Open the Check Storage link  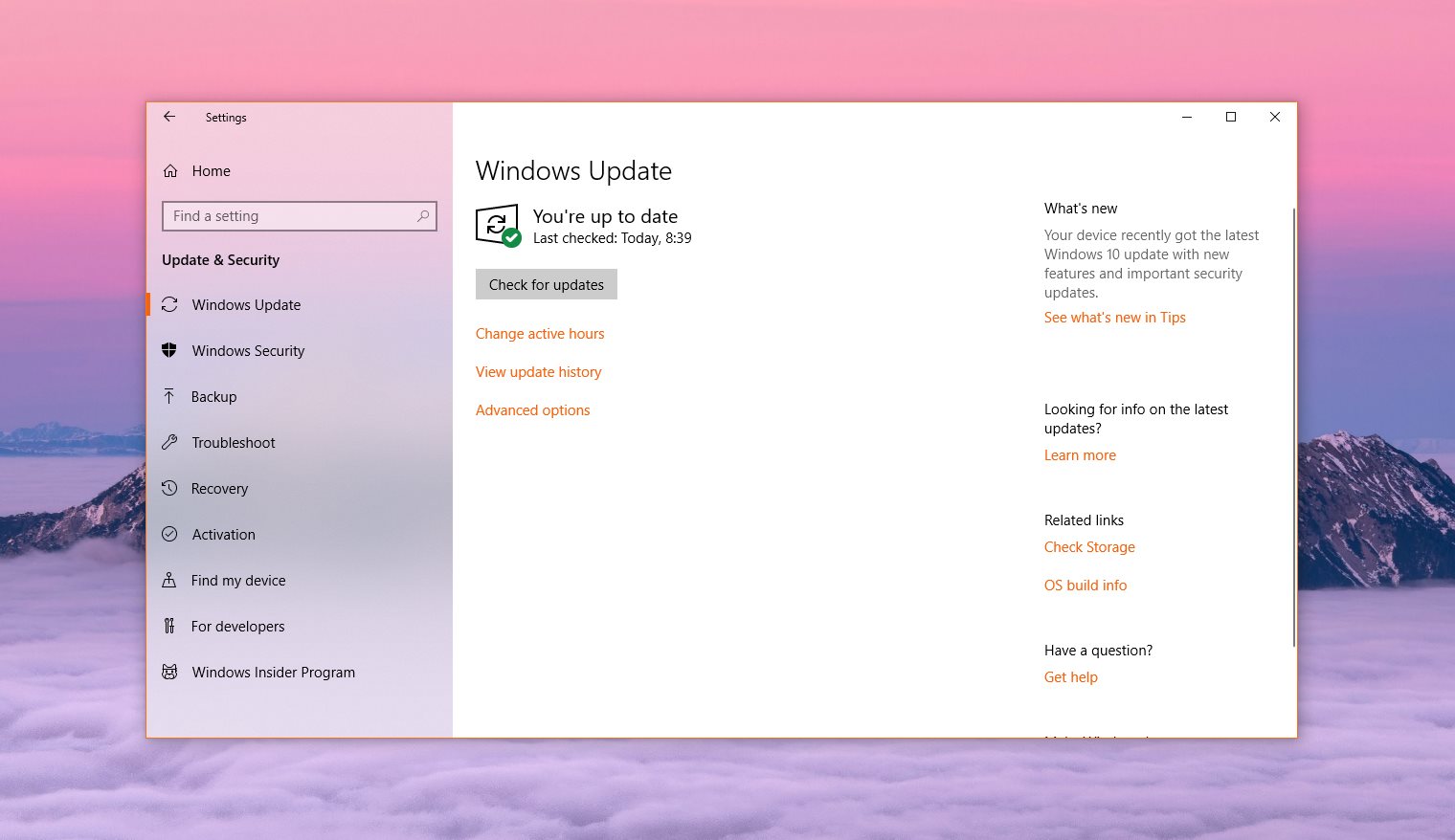[1089, 547]
